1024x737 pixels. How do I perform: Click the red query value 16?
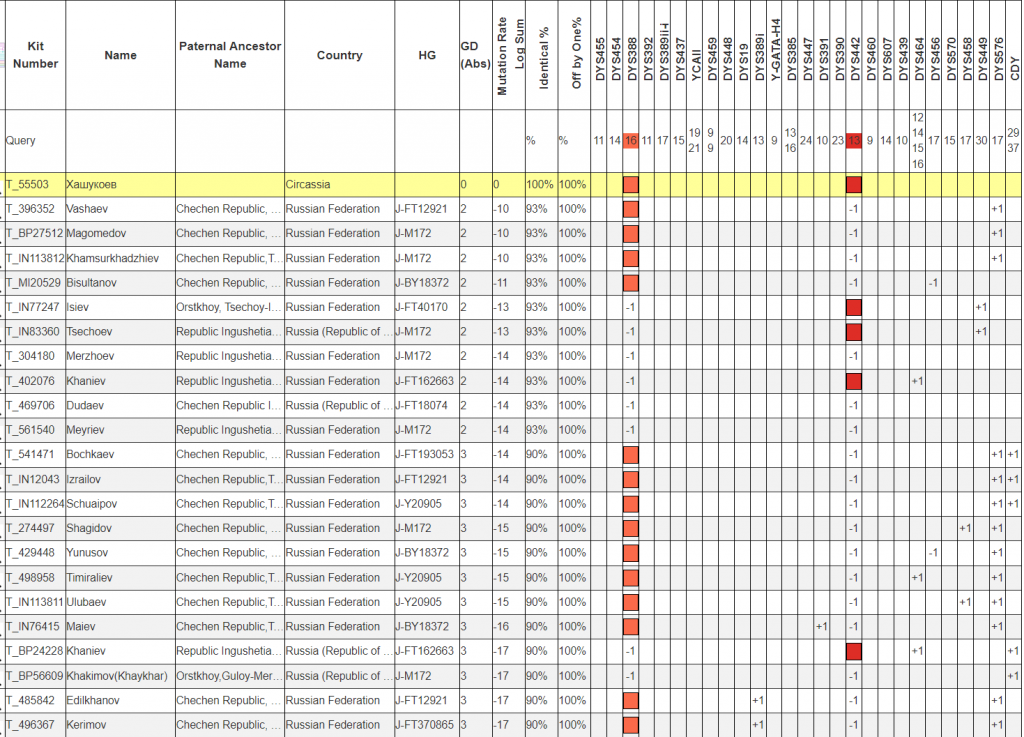631,140
